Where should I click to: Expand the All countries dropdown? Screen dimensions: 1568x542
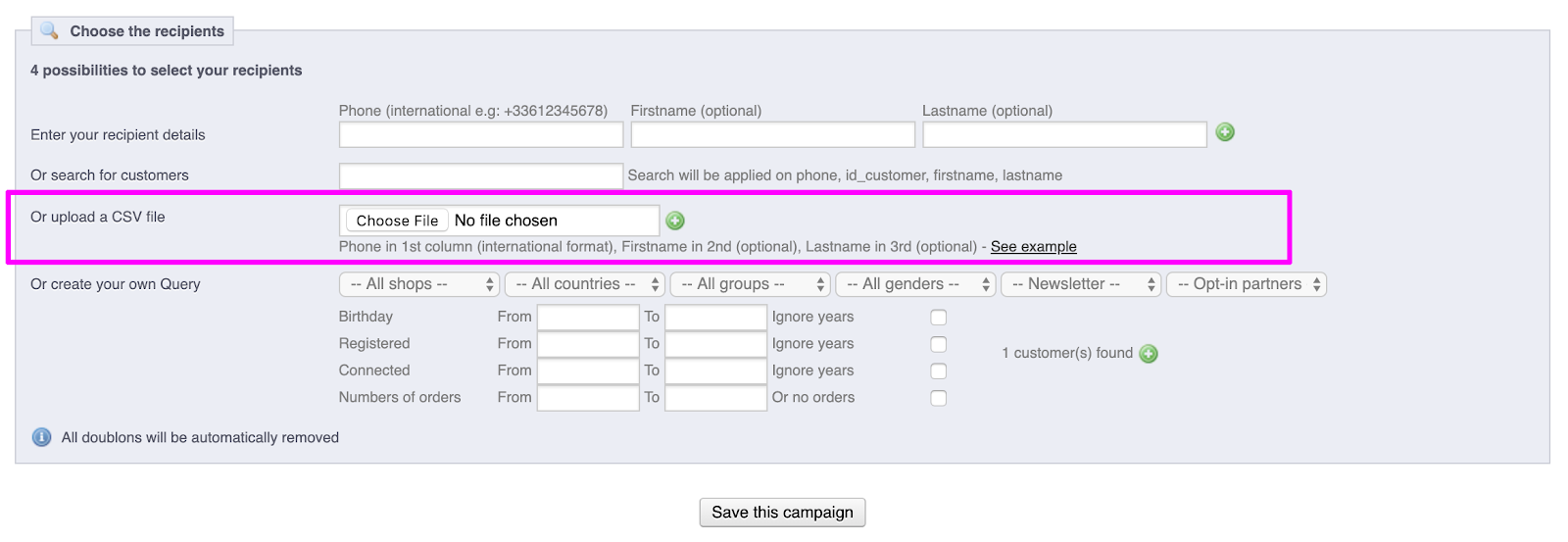pyautogui.click(x=585, y=284)
